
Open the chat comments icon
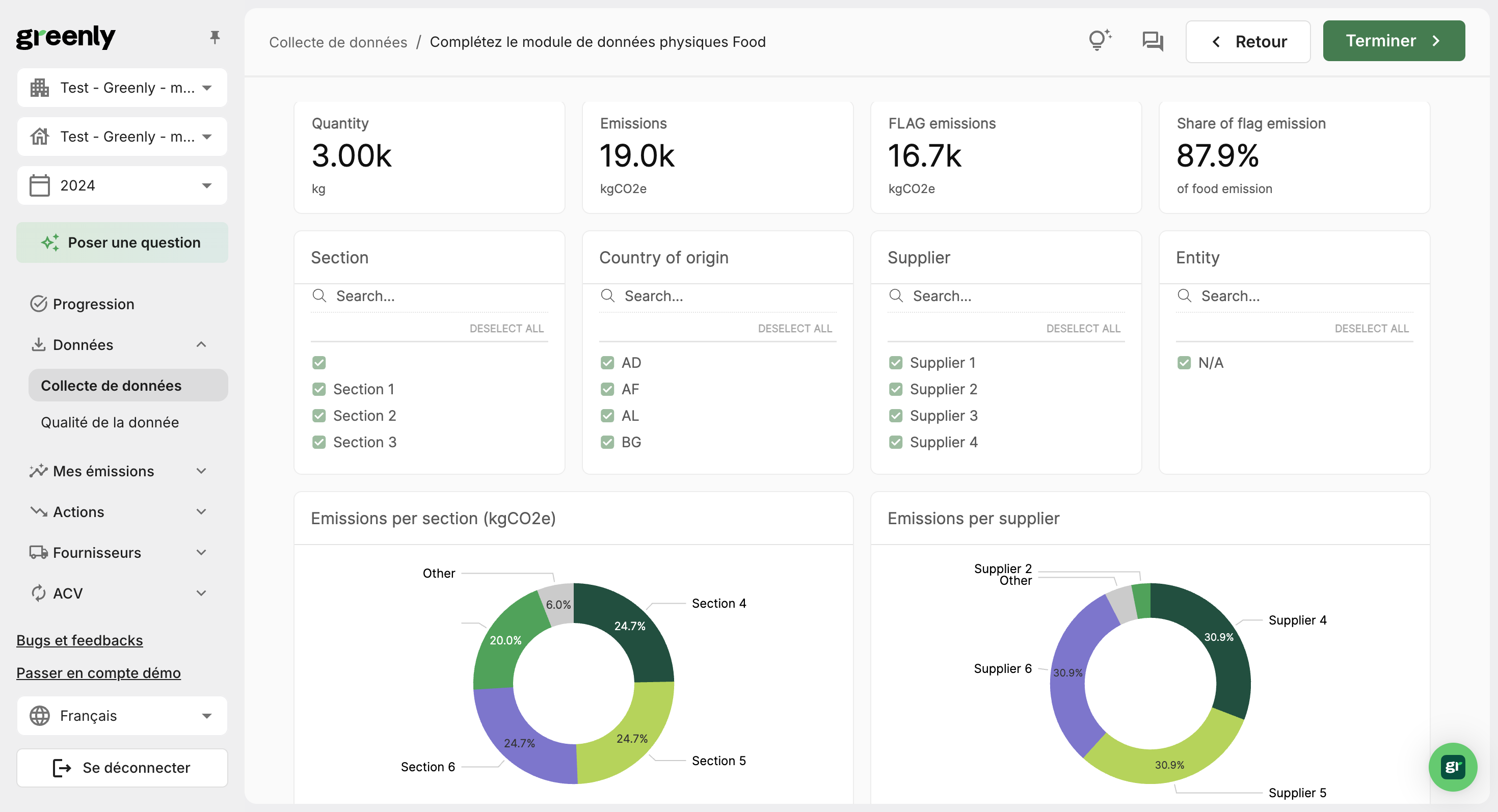click(x=1152, y=41)
